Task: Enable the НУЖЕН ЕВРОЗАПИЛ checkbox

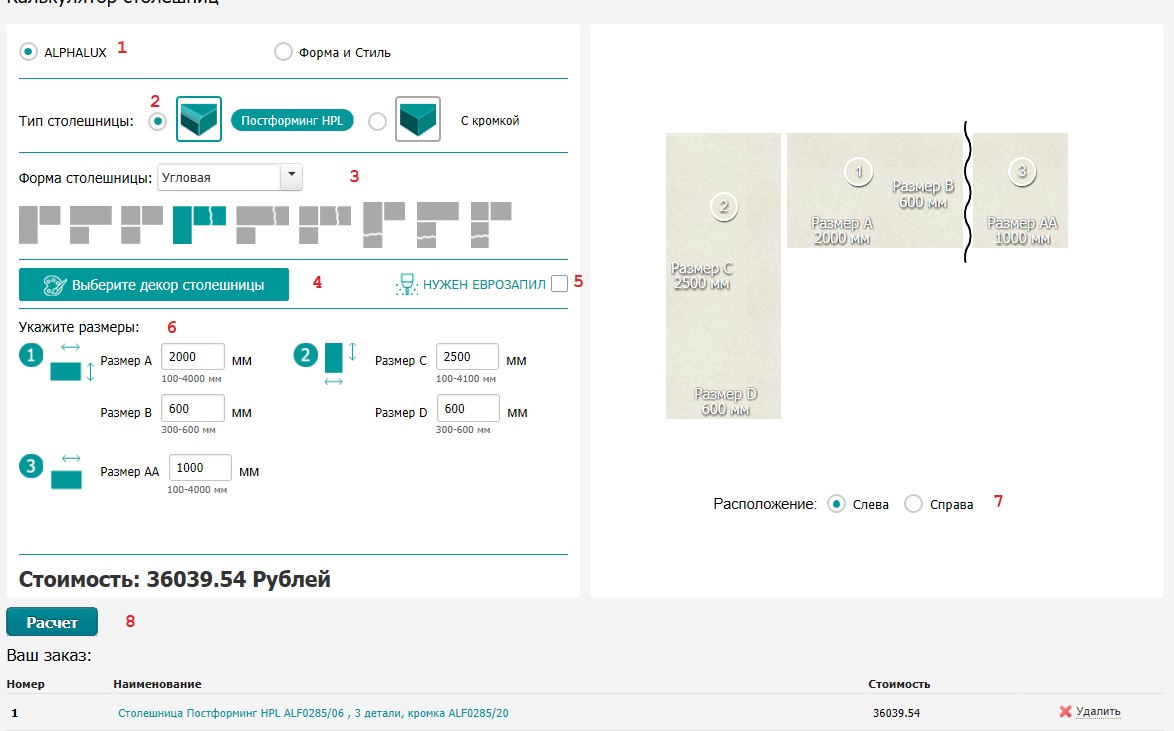Action: 559,284
